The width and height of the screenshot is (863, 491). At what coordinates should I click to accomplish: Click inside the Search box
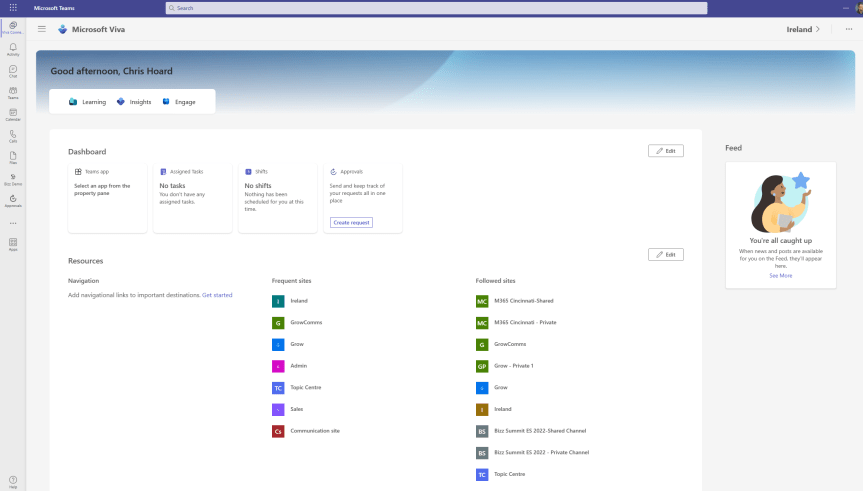pyautogui.click(x=436, y=8)
